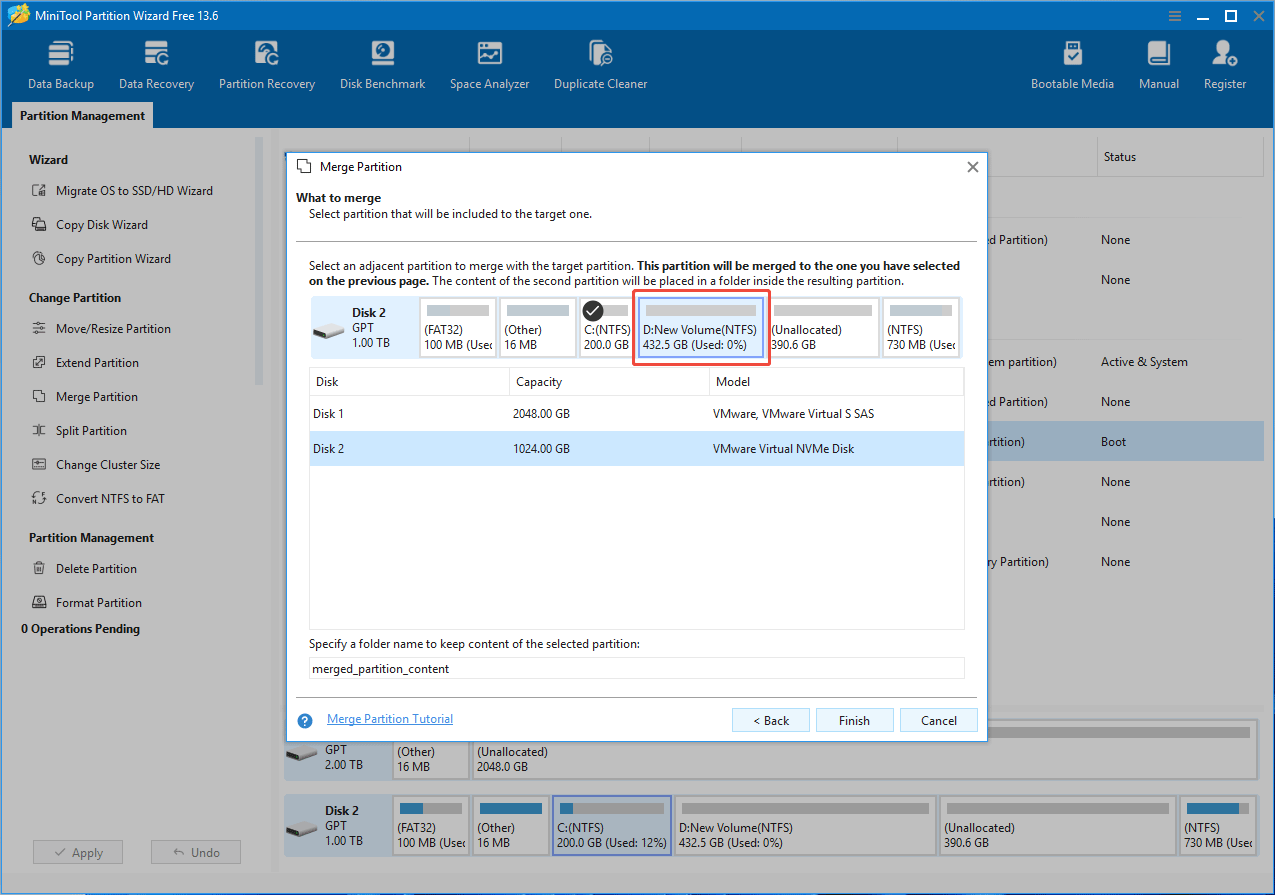
Task: Open the hamburger menu in title bar
Action: point(1176,16)
